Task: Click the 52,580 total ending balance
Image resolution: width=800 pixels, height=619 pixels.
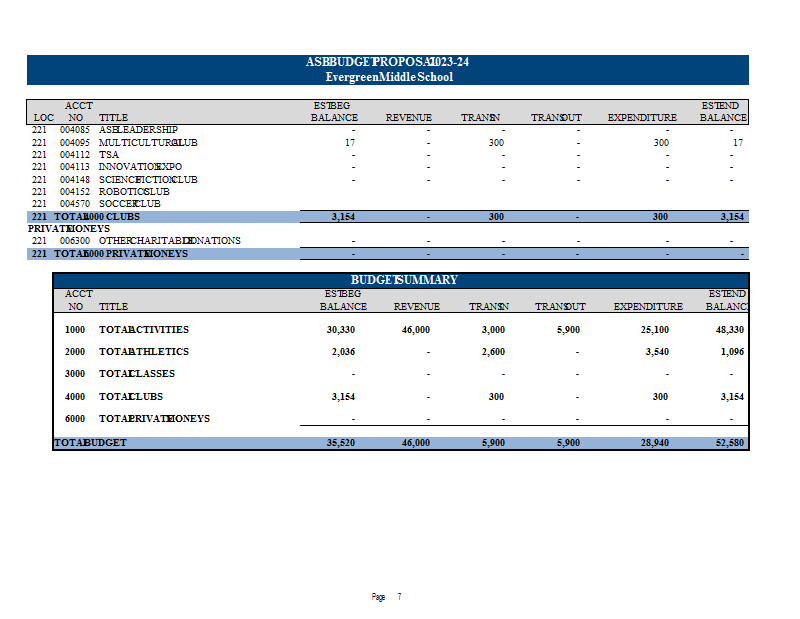Action: pyautogui.click(x=730, y=443)
